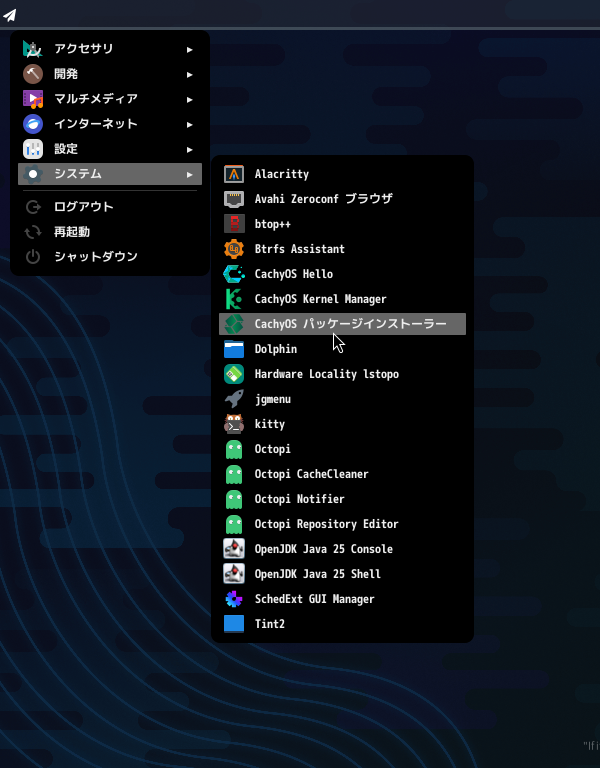Open the 開発 menu category
600x768 pixels.
click(110, 74)
